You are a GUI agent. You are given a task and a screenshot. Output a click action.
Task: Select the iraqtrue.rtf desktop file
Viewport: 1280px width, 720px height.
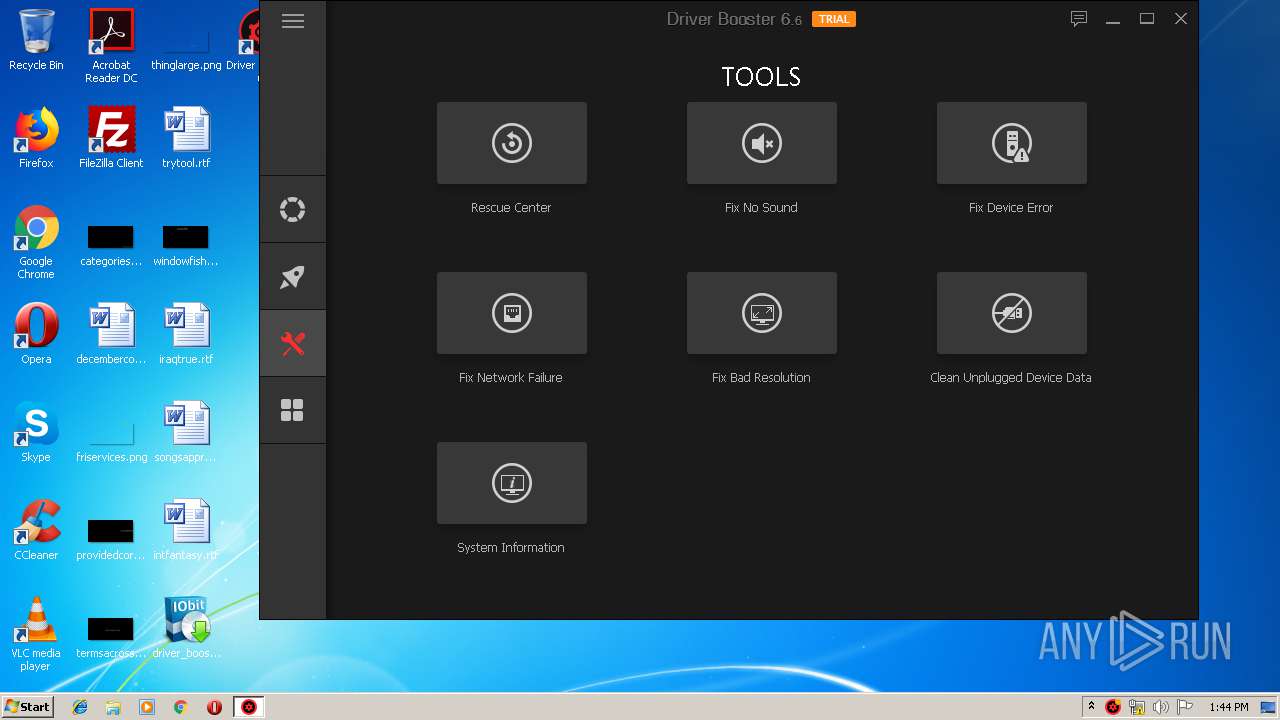[x=186, y=334]
